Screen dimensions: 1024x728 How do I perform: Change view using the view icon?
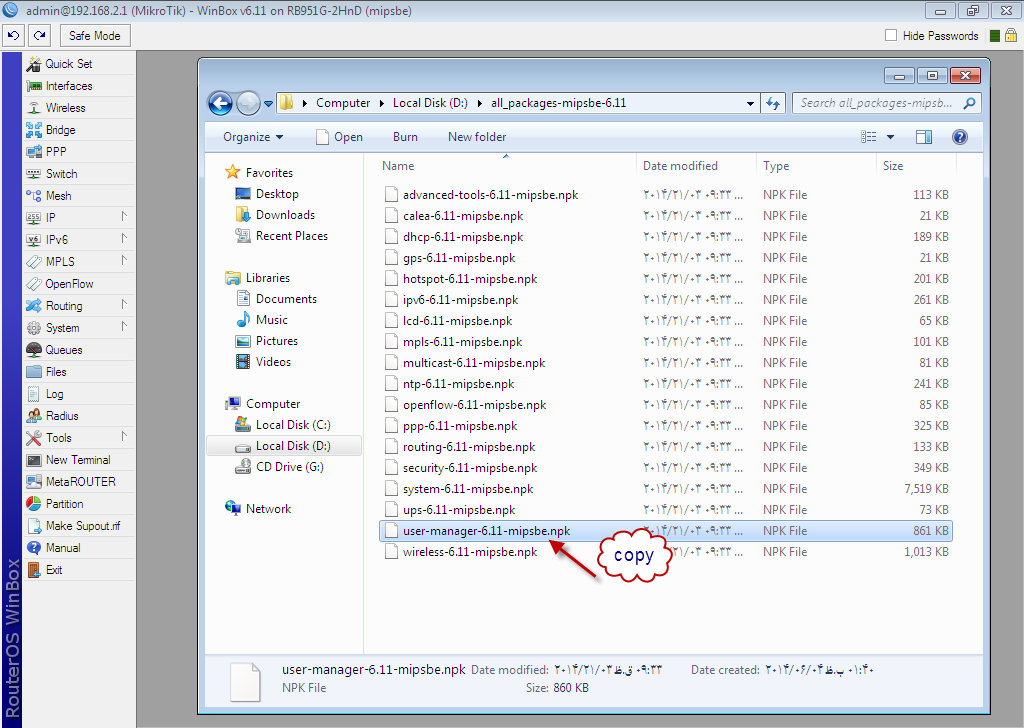(869, 137)
